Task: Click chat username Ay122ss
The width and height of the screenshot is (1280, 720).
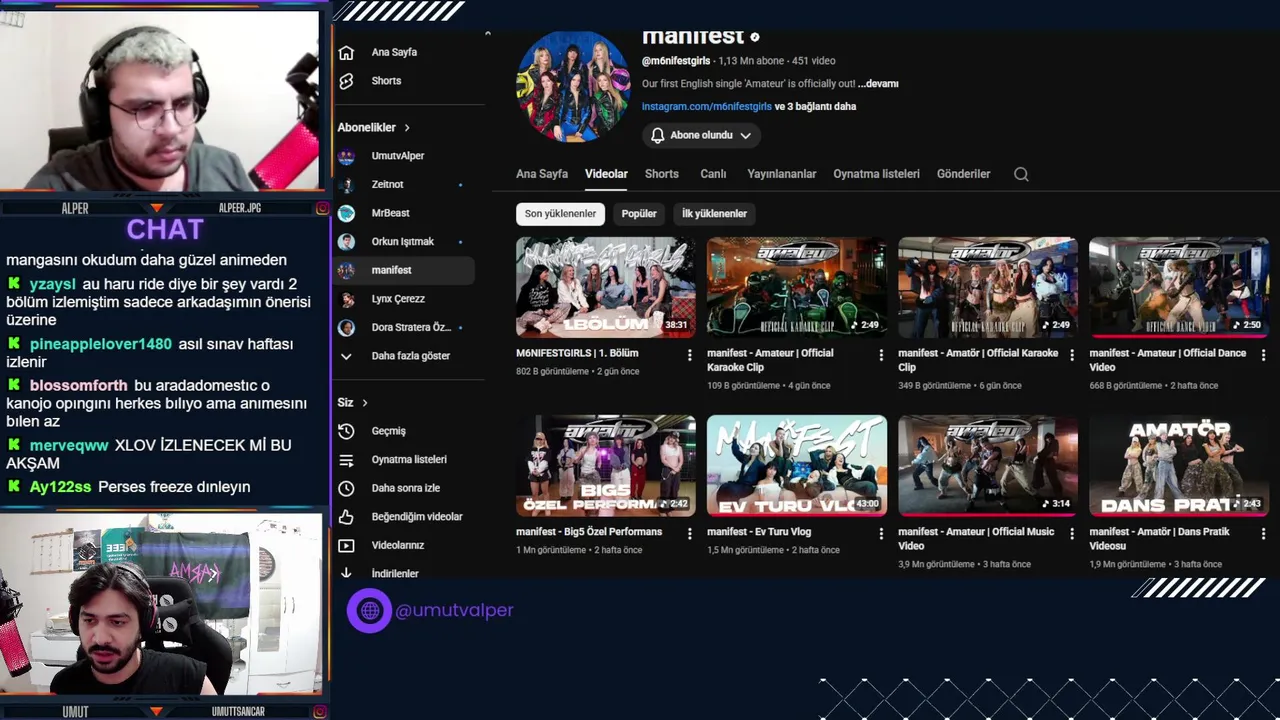Action: [x=60, y=487]
